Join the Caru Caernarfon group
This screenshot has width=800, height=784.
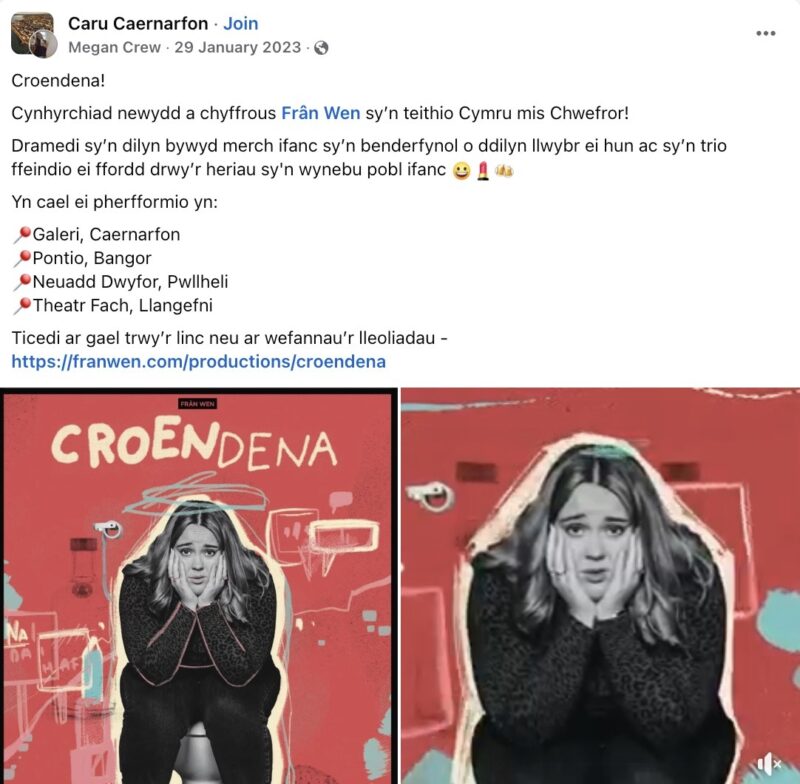click(x=241, y=23)
